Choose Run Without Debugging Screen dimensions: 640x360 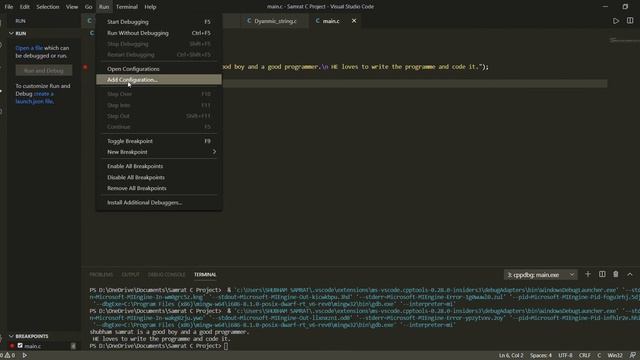tap(159, 33)
